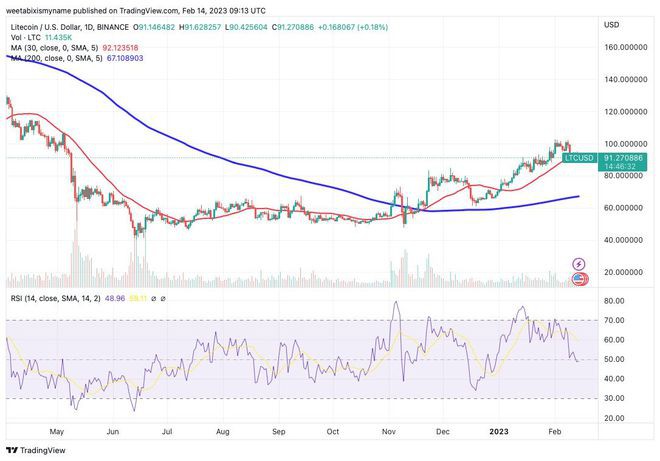
Task: Click the purple lightning bolt event icon
Action: tap(578, 263)
